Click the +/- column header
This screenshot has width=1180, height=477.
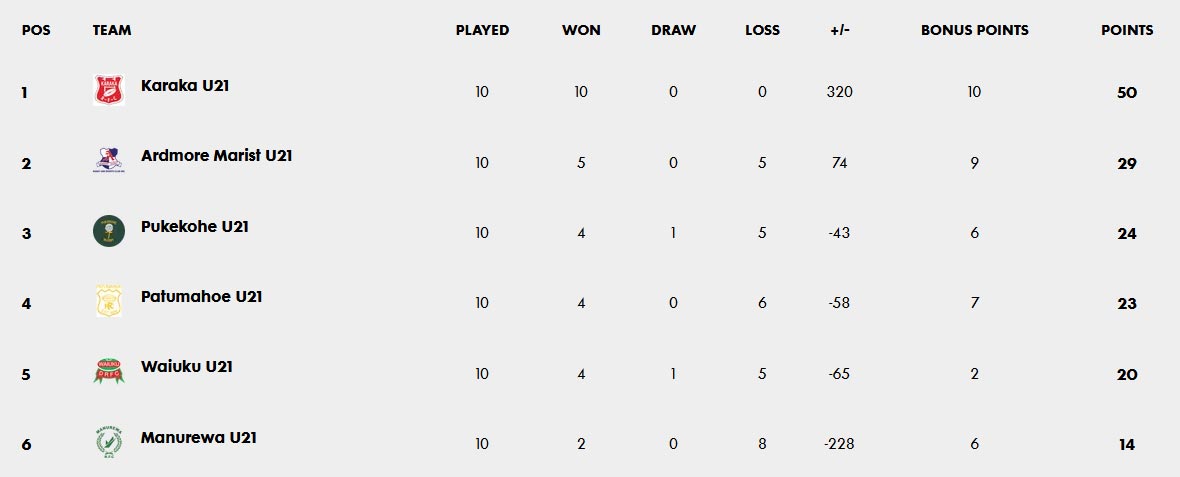tap(839, 30)
